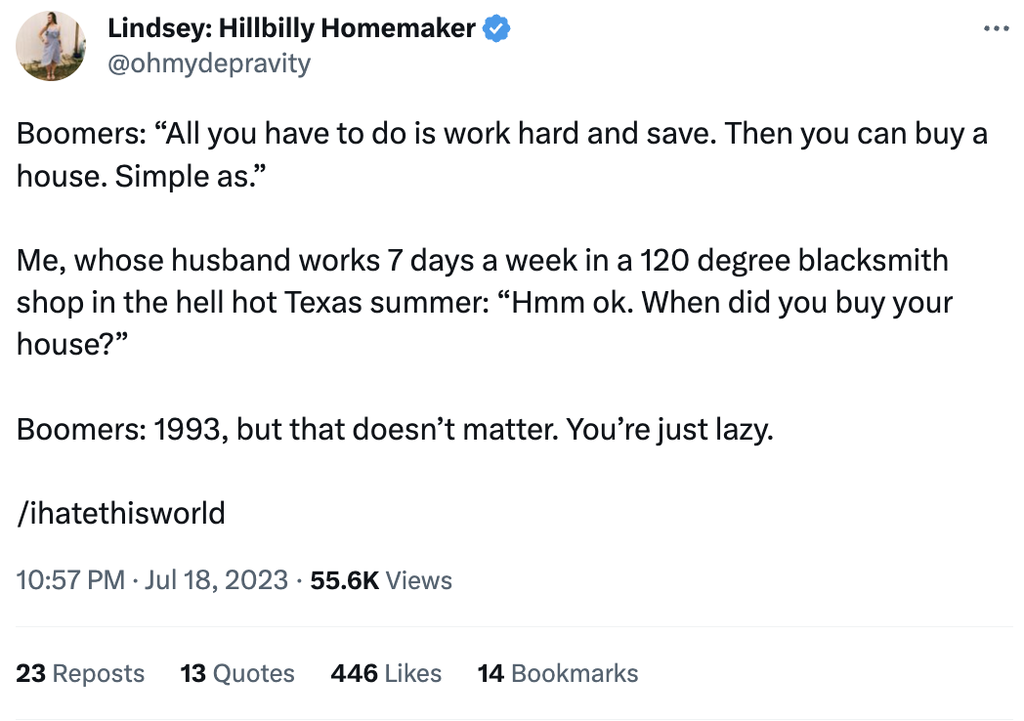Open the @ohmydepravity handle link
The height and width of the screenshot is (721, 1024).
point(209,64)
